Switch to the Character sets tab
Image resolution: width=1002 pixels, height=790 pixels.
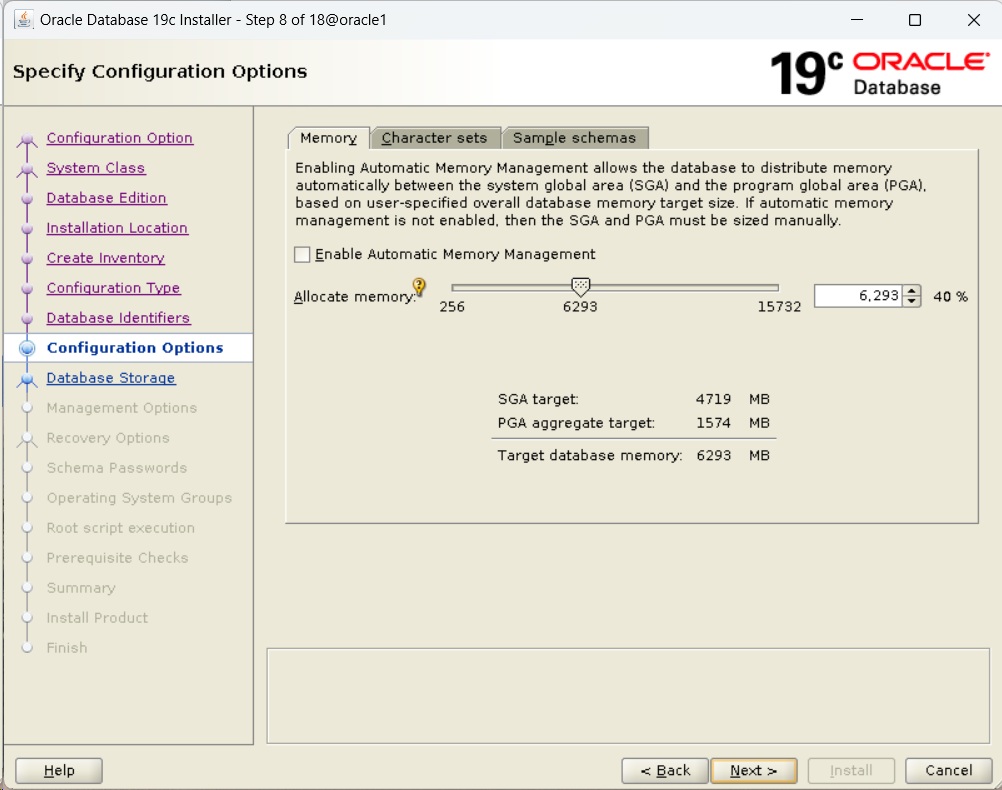tap(436, 137)
